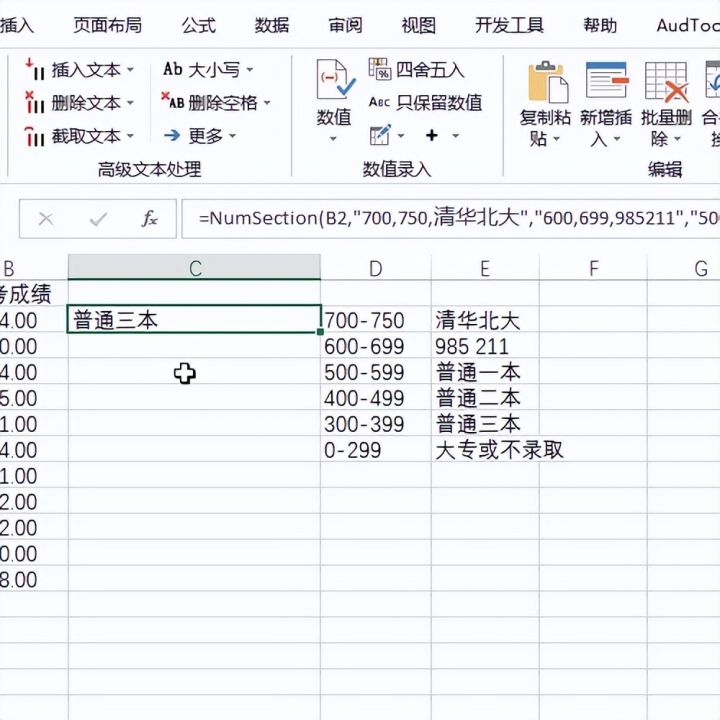The image size is (720, 720).
Task: Select the cell containing 普通二本
Action: (x=485, y=398)
